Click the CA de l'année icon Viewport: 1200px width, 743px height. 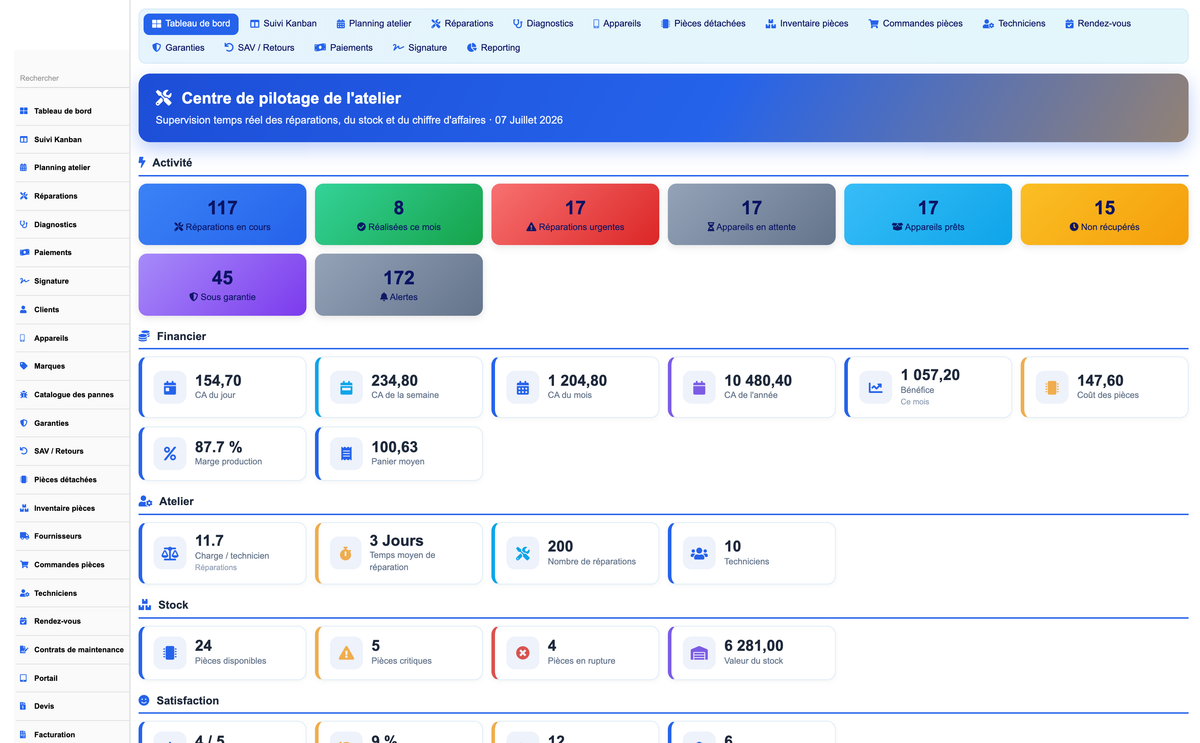(x=699, y=387)
